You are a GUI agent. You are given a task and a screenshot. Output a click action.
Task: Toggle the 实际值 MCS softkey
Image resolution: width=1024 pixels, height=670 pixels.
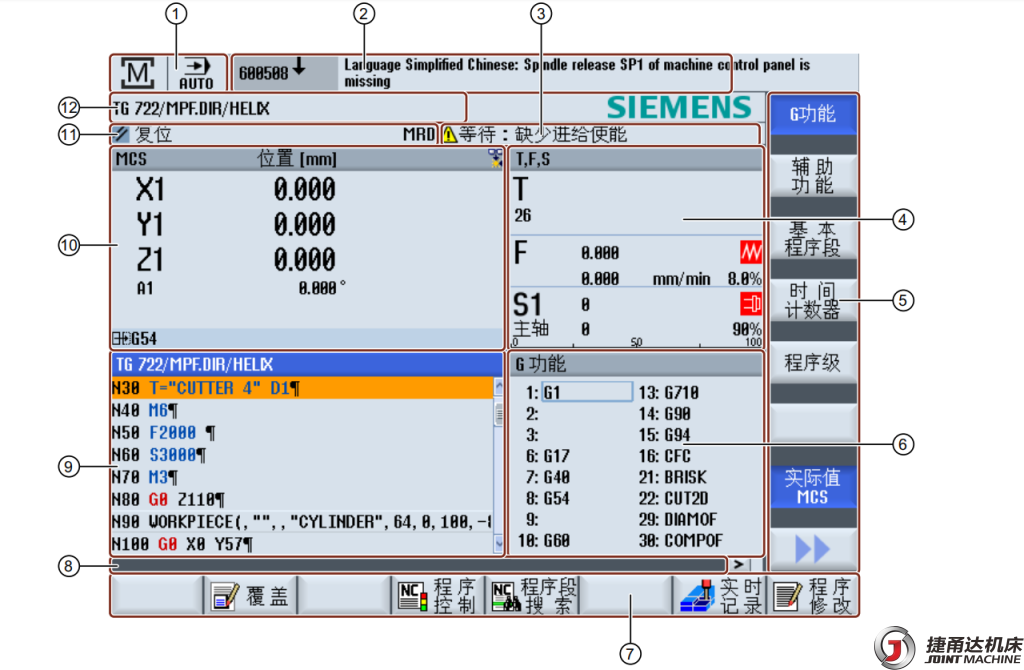pyautogui.click(x=812, y=486)
